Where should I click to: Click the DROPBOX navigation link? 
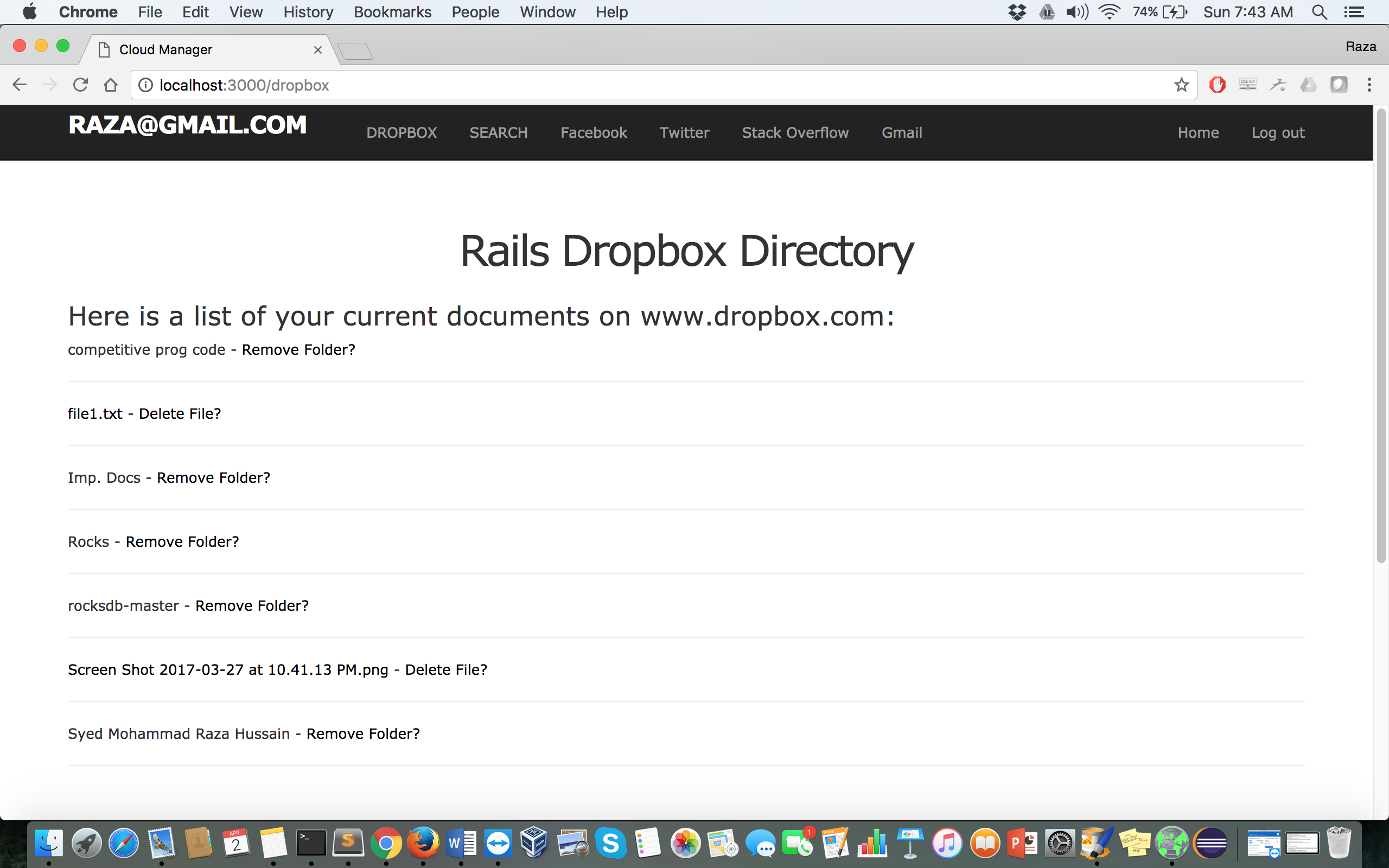pyautogui.click(x=401, y=132)
